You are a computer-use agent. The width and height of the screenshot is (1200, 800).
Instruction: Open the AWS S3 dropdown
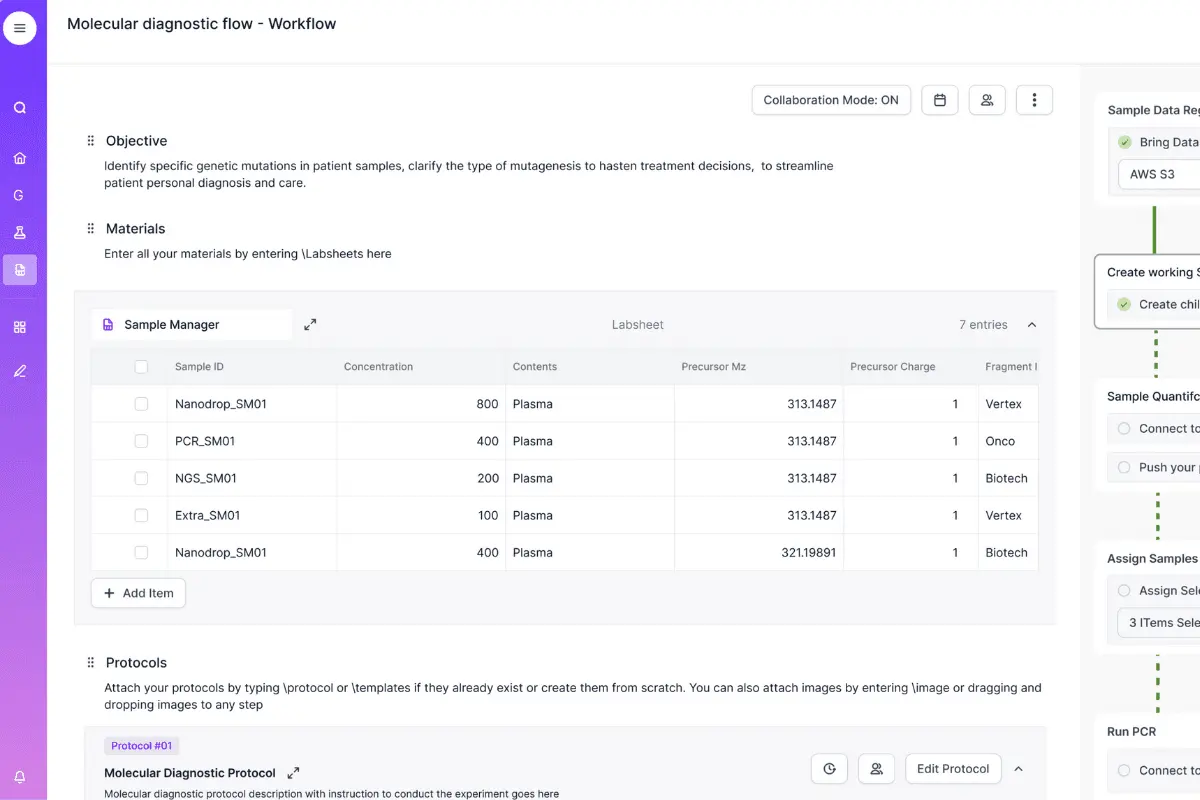point(1159,174)
